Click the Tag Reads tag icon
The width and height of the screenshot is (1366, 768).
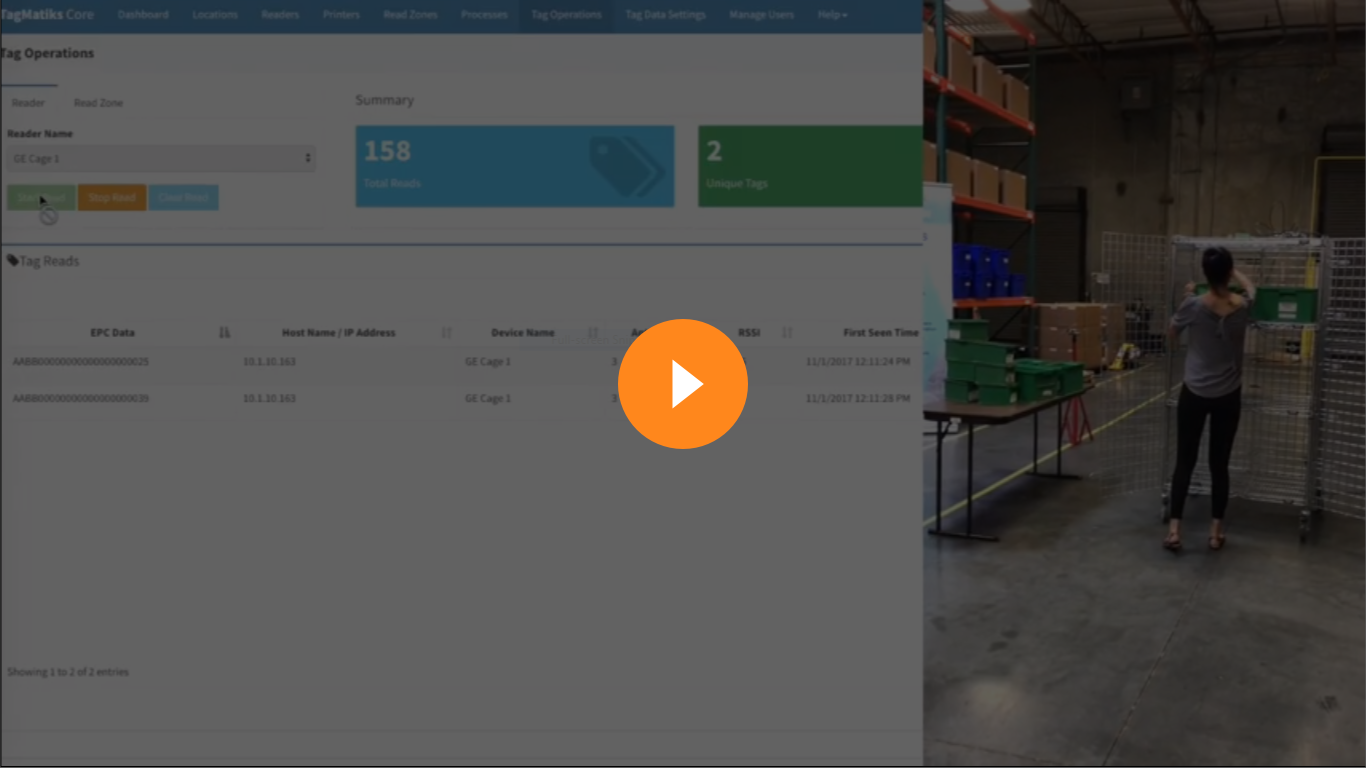click(12, 260)
